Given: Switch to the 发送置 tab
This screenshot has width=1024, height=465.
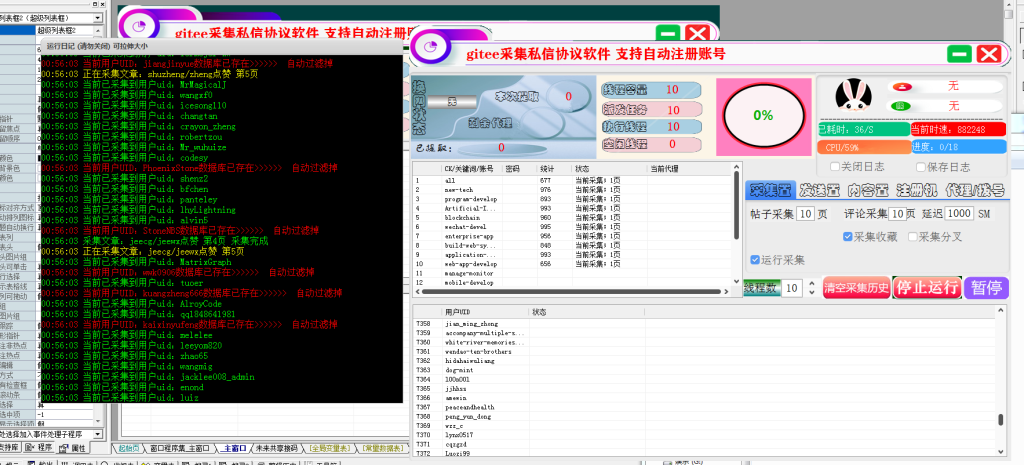Looking at the screenshot, I should [818, 190].
